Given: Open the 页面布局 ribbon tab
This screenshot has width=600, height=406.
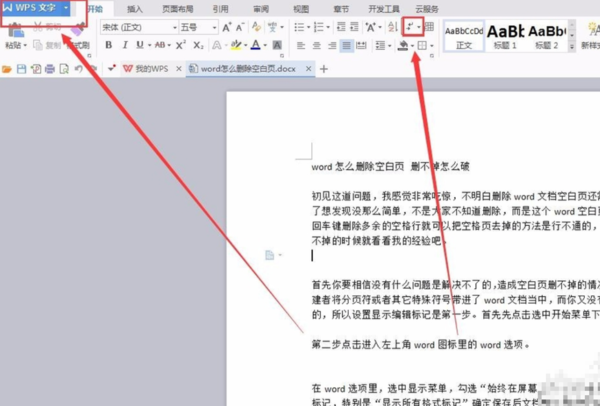Looking at the screenshot, I should tap(178, 9).
